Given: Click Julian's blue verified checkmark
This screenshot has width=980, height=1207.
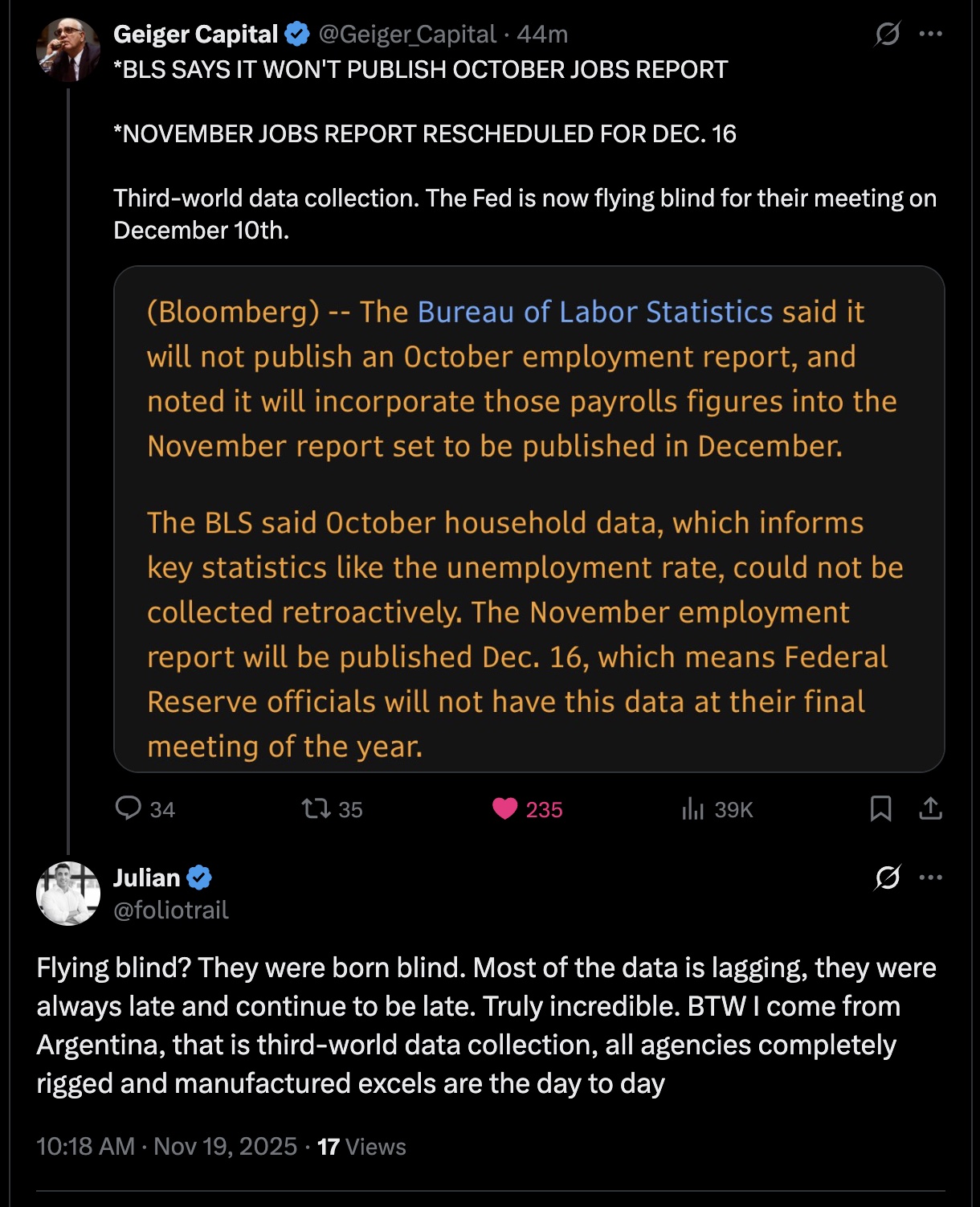Looking at the screenshot, I should pos(199,878).
